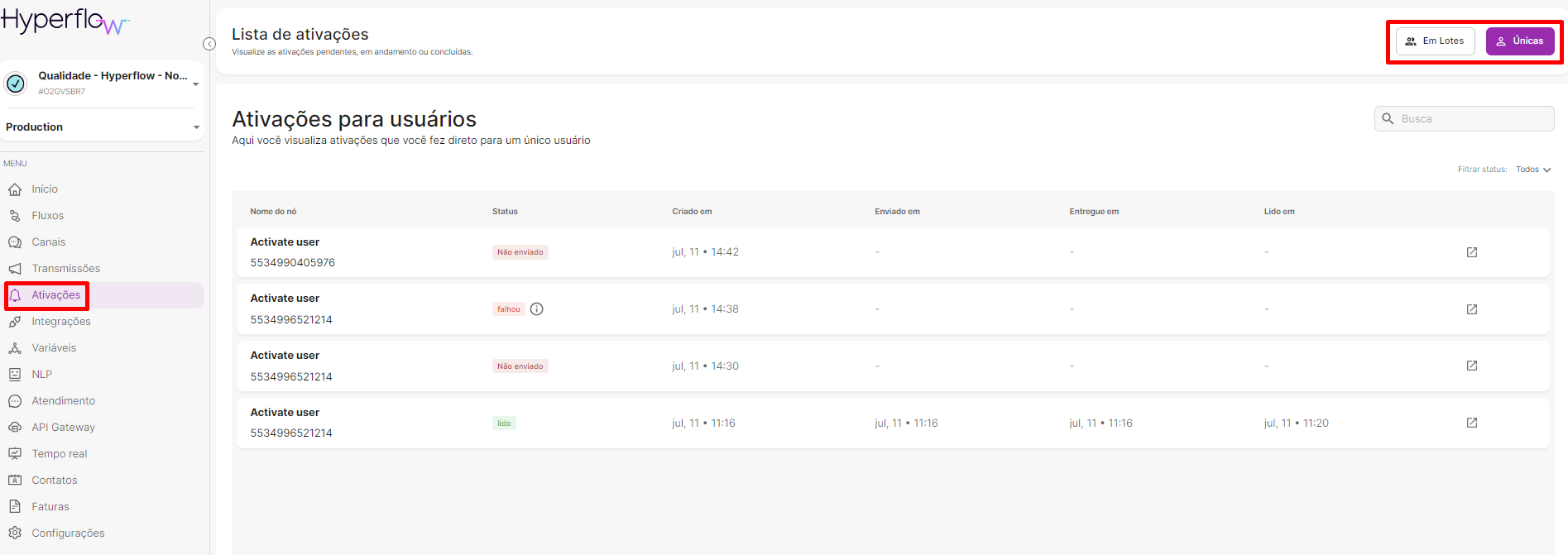Open the Canais menu item
Viewport: 1568px width, 555px height.
tap(49, 242)
